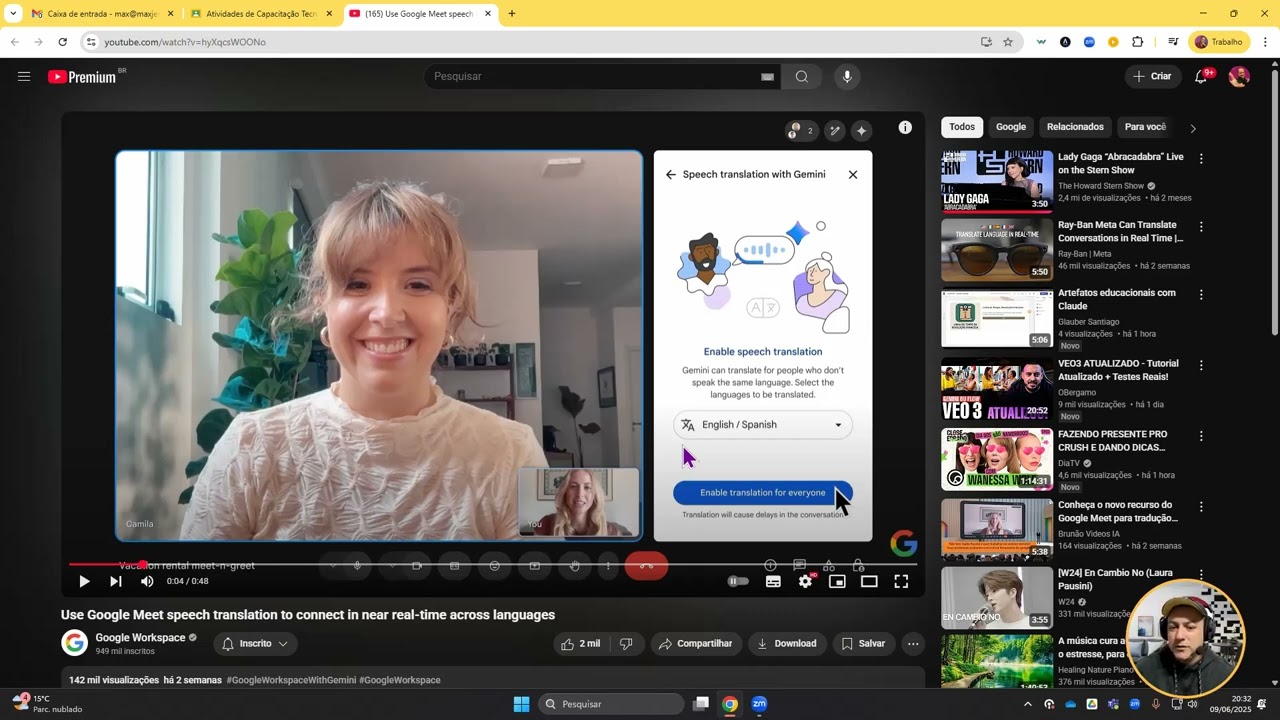Image resolution: width=1280 pixels, height=720 pixels.
Task: Select the Google filter chip
Action: pos(1011,127)
